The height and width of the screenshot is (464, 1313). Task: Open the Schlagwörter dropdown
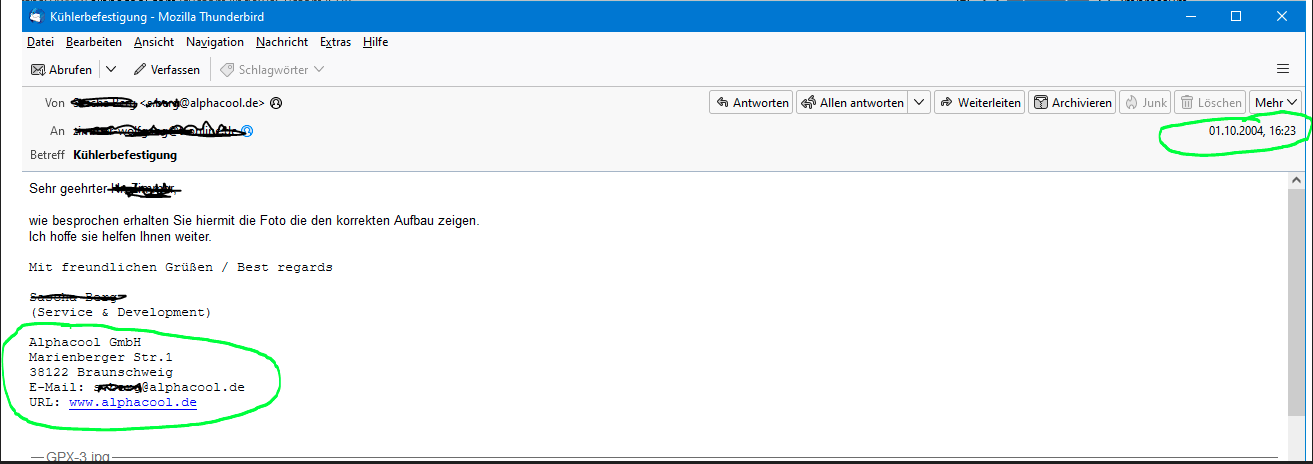click(272, 70)
